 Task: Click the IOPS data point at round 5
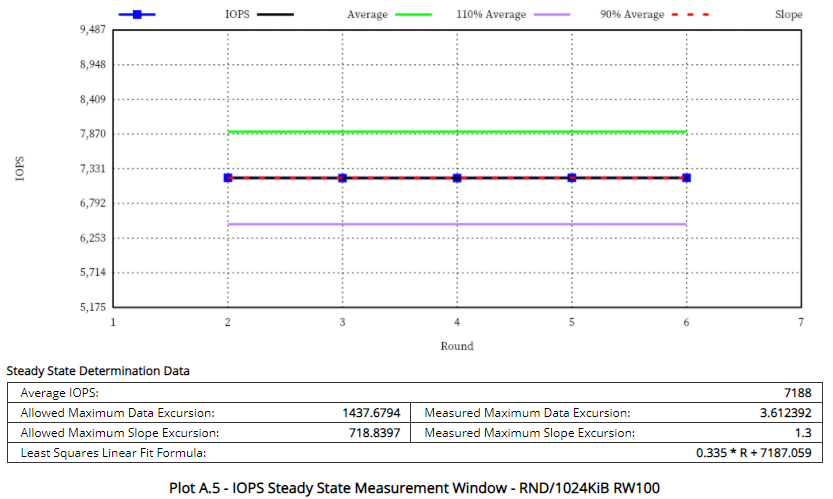[572, 177]
